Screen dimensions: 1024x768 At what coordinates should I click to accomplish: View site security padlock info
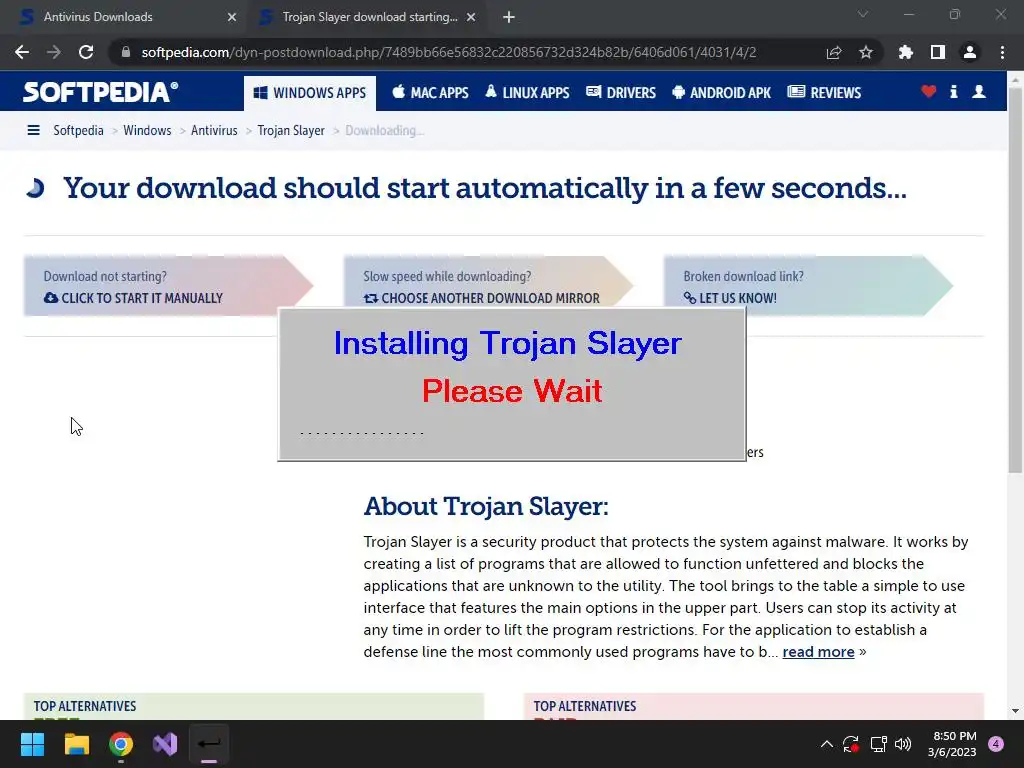pyautogui.click(x=126, y=52)
